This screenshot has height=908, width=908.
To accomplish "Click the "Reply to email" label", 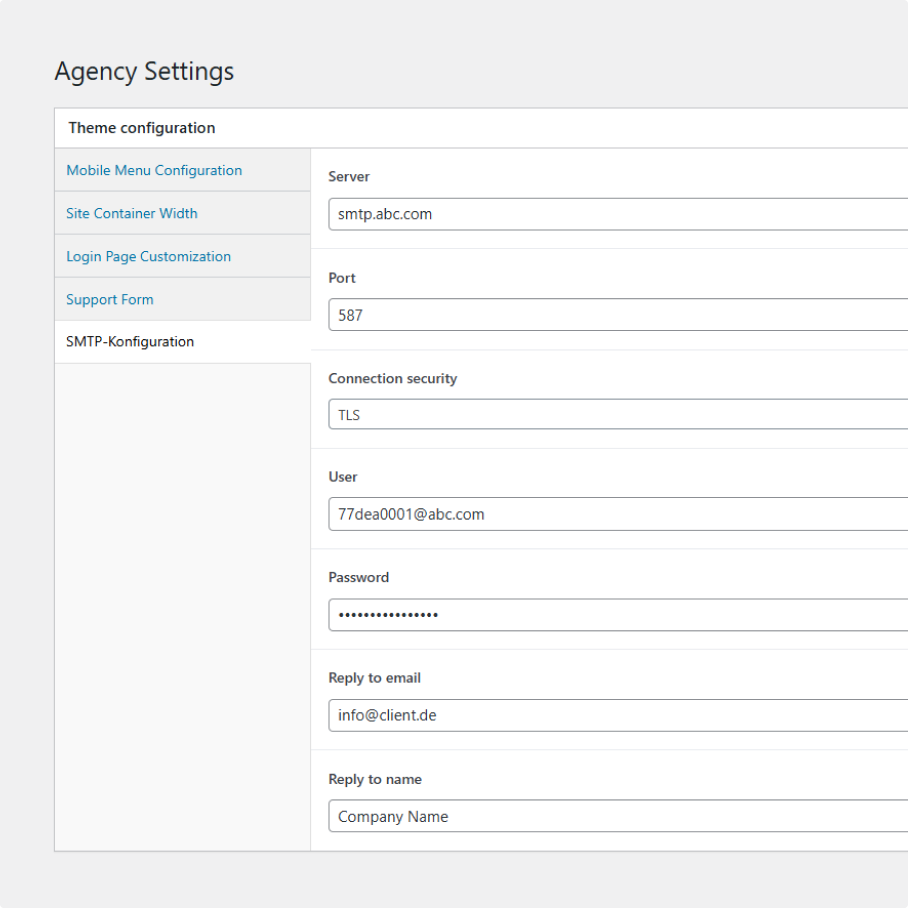I will [x=374, y=678].
